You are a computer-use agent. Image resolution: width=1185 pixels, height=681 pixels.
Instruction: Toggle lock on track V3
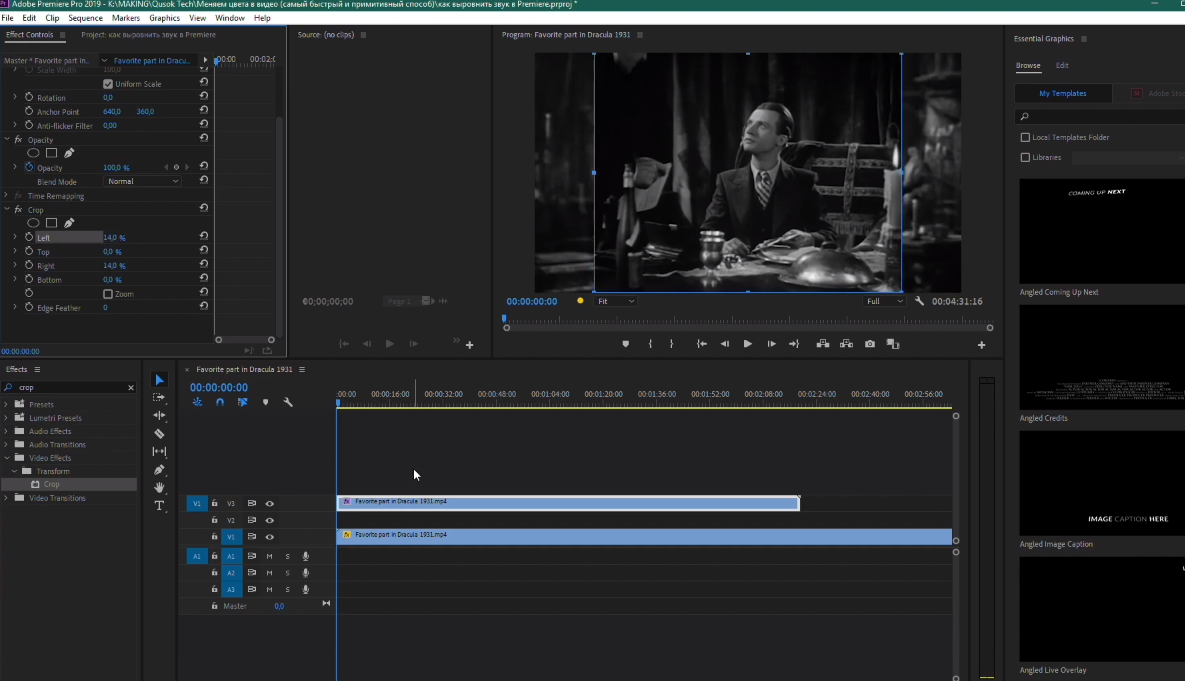coord(215,503)
